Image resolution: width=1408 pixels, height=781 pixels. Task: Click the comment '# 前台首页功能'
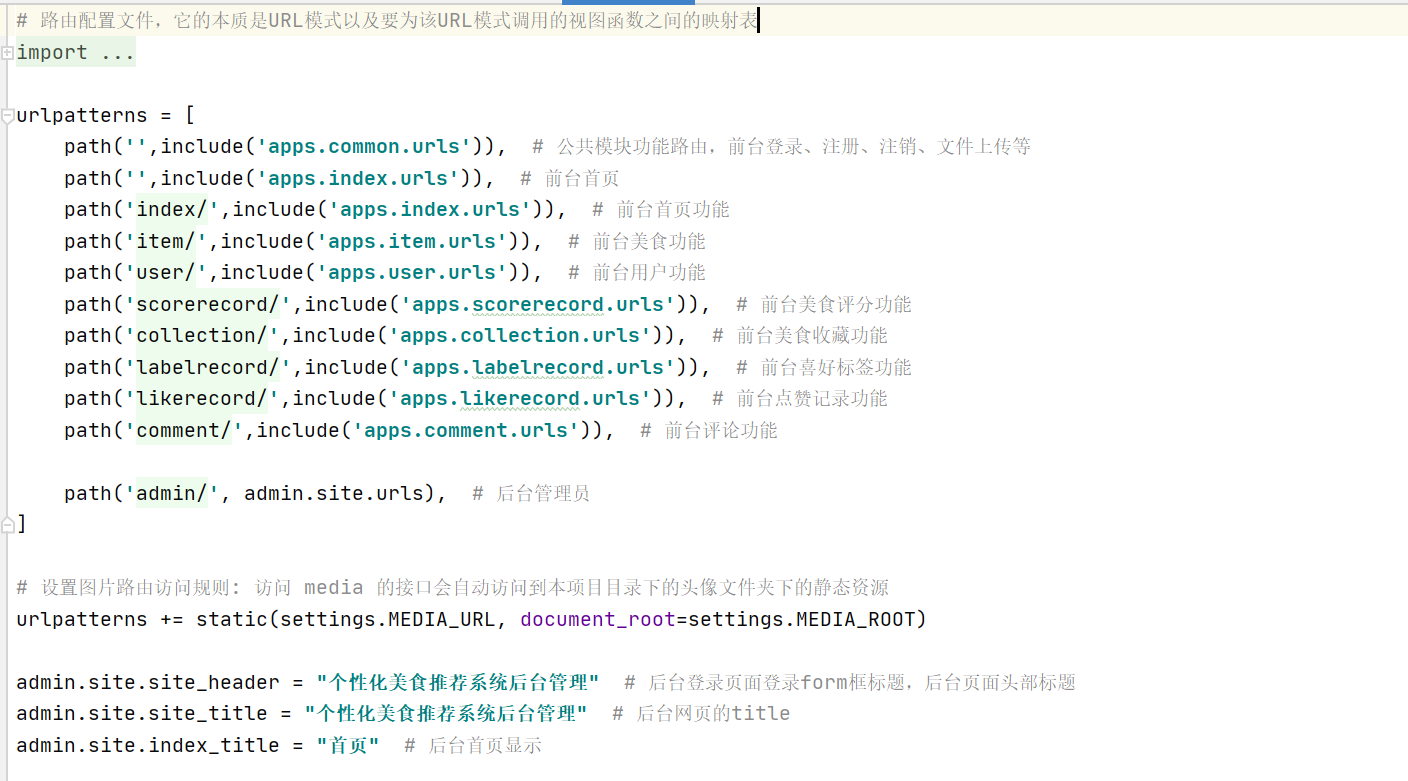[x=661, y=209]
